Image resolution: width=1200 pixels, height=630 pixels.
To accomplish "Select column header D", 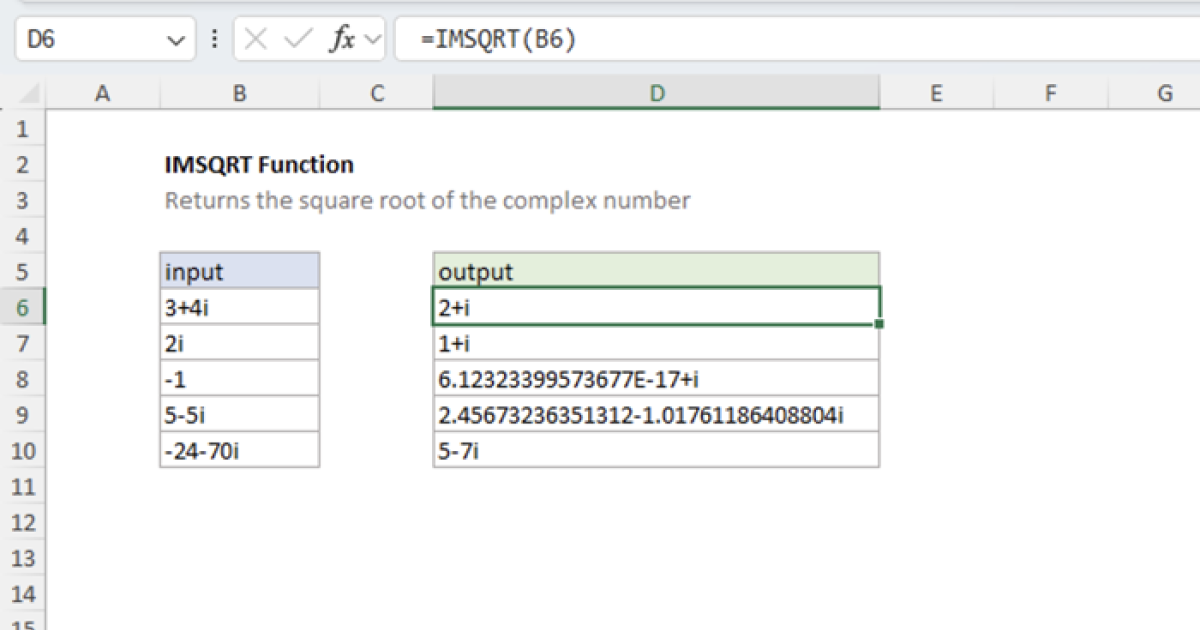I will point(656,92).
